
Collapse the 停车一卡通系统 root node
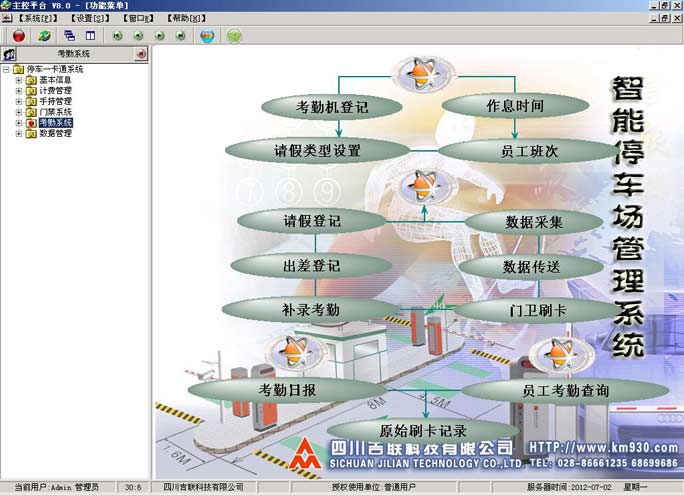point(6,69)
